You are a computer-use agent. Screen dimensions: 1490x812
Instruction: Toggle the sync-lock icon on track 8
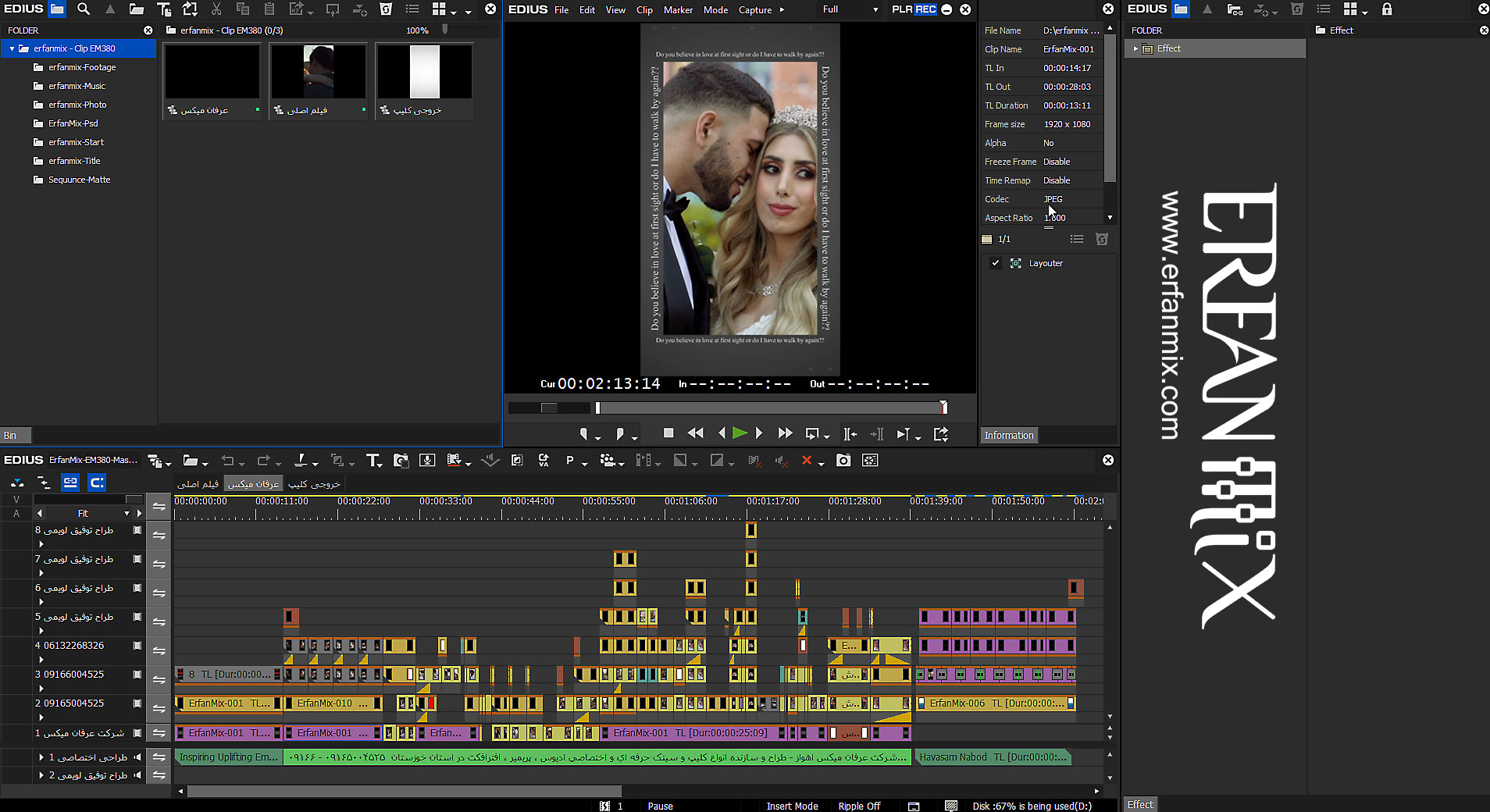(159, 535)
